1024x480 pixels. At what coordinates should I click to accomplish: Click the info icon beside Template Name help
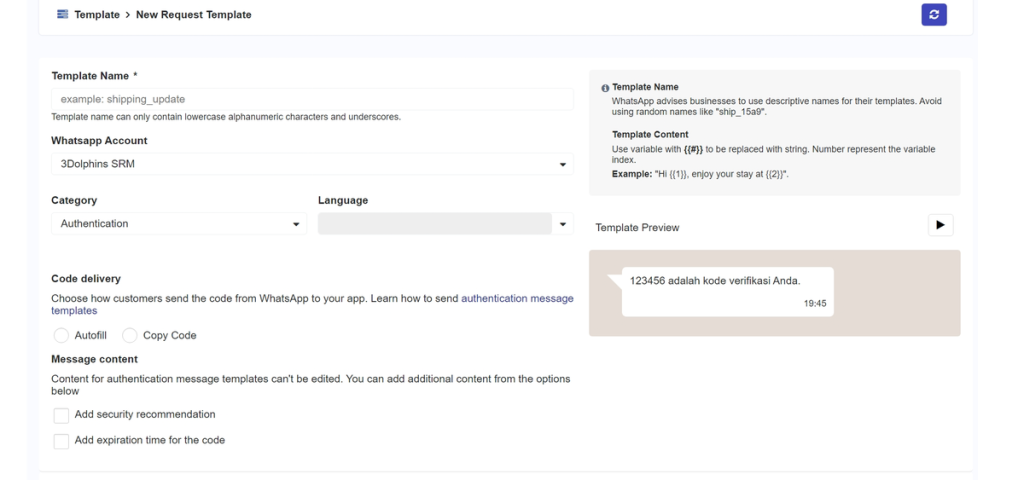tap(605, 88)
